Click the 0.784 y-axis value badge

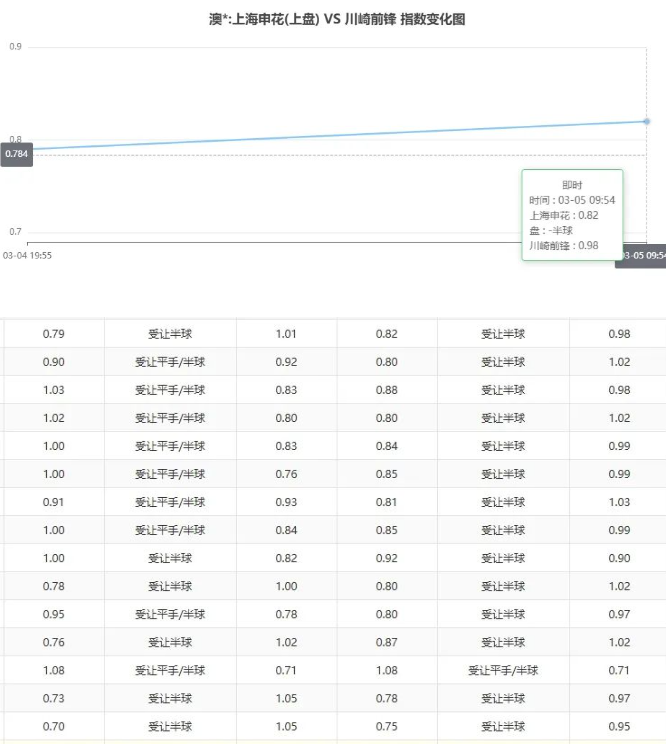(17, 155)
